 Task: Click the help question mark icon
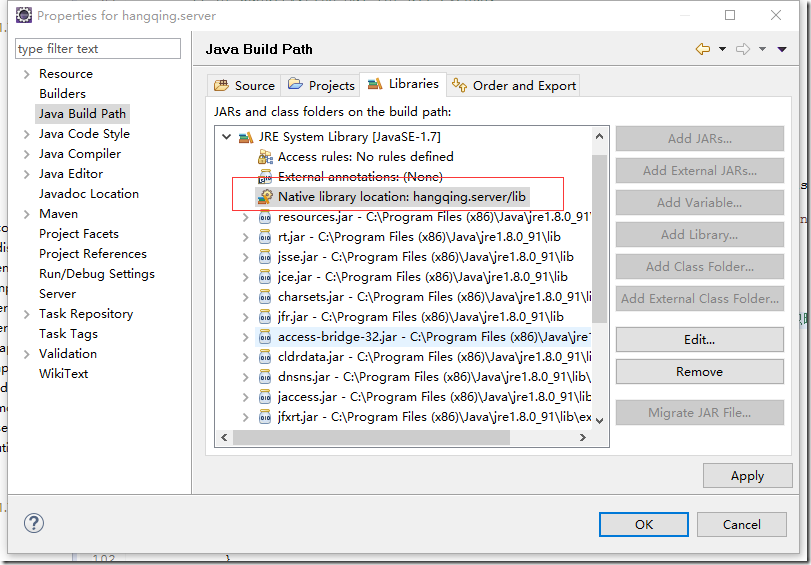[34, 523]
